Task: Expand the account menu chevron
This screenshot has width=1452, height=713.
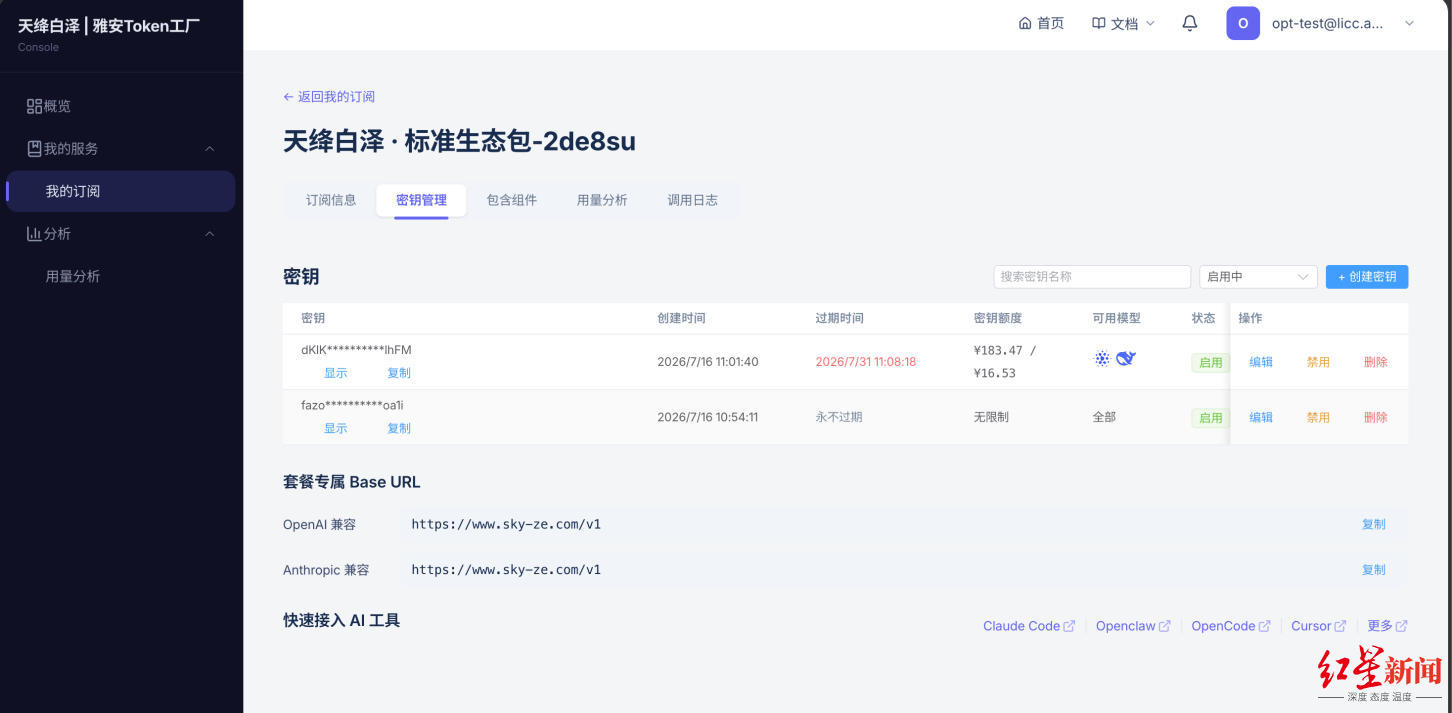Action: [1410, 23]
